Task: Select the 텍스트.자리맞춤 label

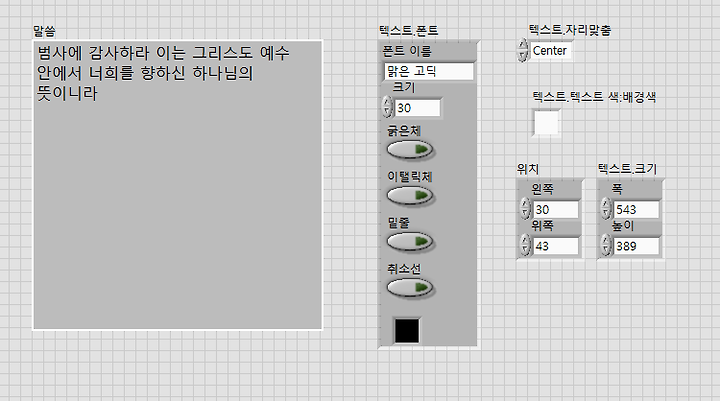Action: pyautogui.click(x=570, y=30)
